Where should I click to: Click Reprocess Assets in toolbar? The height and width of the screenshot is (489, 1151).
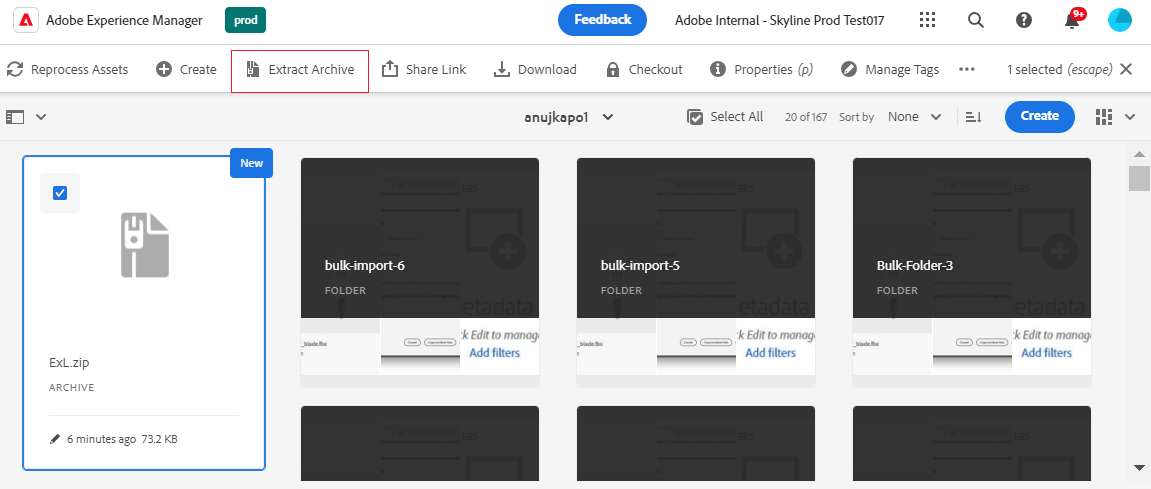click(x=68, y=70)
